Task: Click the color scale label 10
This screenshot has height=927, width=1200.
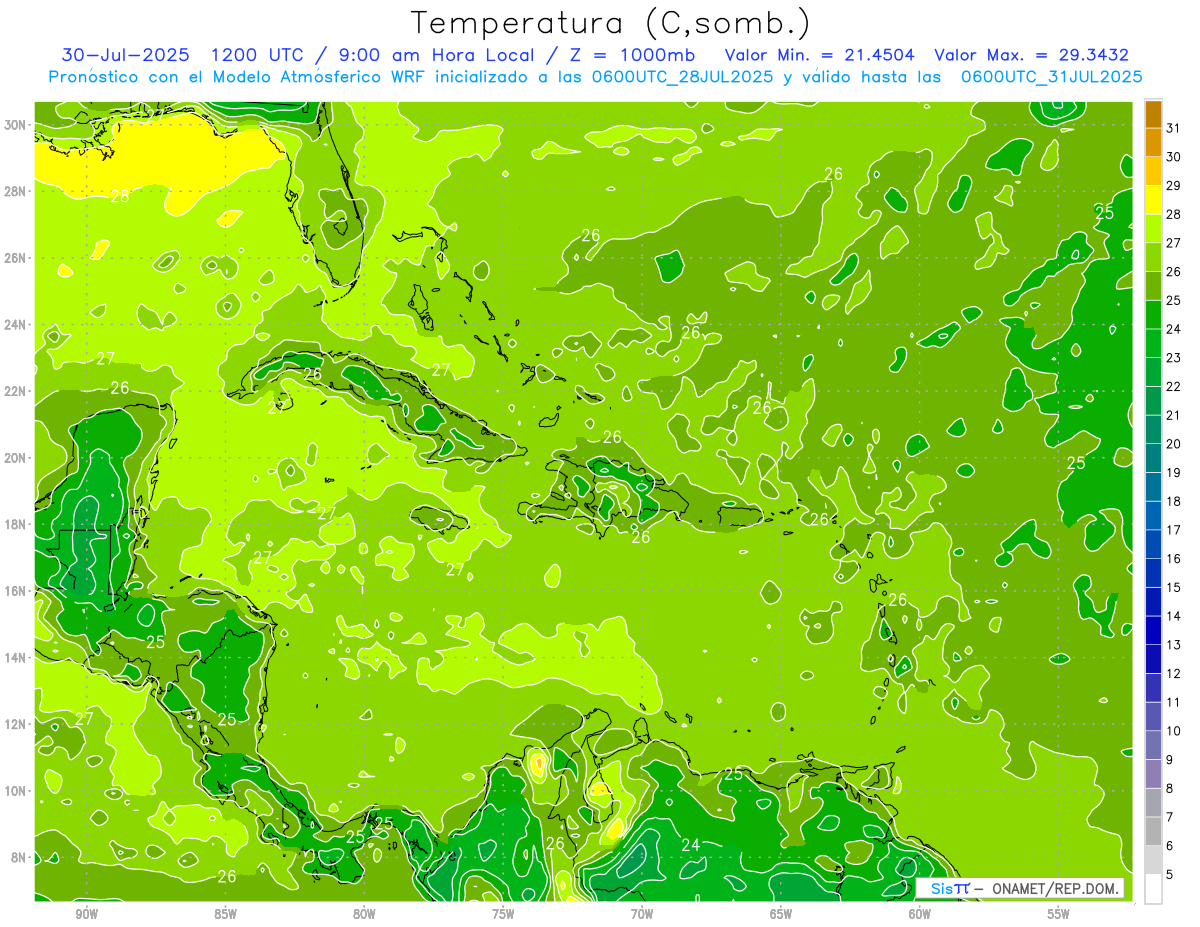Action: pos(1174,731)
